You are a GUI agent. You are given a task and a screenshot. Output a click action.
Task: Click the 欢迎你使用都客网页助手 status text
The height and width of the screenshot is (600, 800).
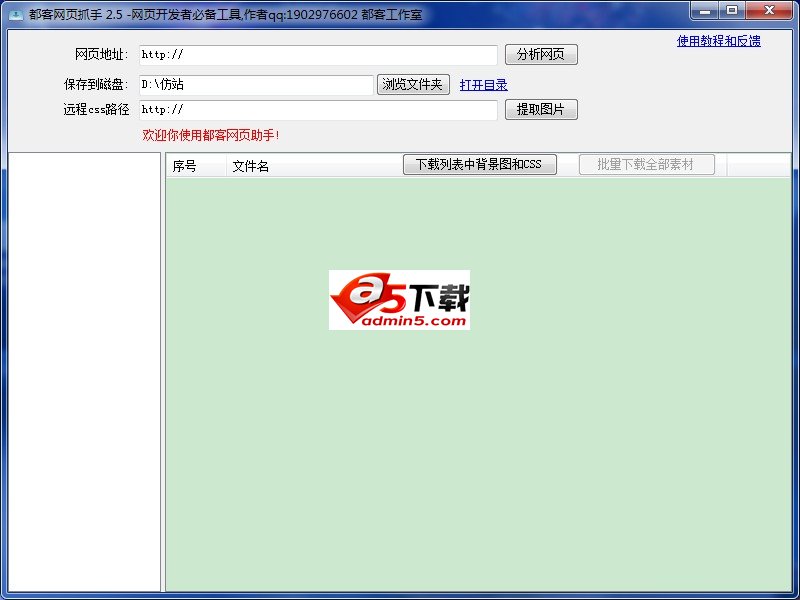(211, 135)
